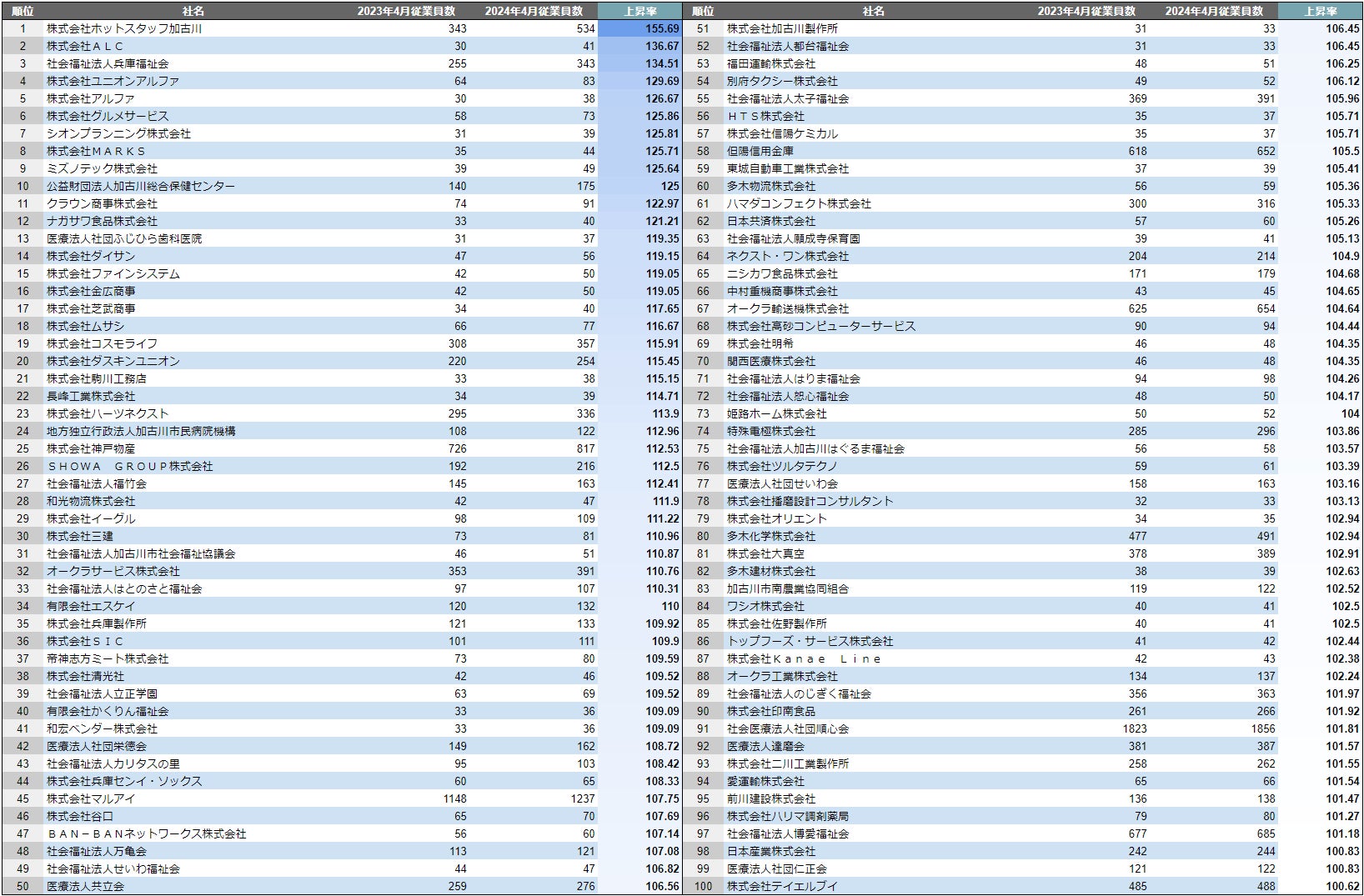Select employee count 817 for 株式会社神戸物産
Image resolution: width=1364 pixels, height=896 pixels.
pos(585,448)
